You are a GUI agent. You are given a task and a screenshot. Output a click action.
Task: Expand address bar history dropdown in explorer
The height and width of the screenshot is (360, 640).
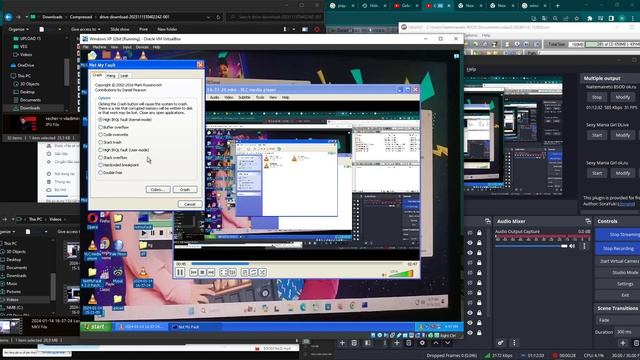(208, 17)
